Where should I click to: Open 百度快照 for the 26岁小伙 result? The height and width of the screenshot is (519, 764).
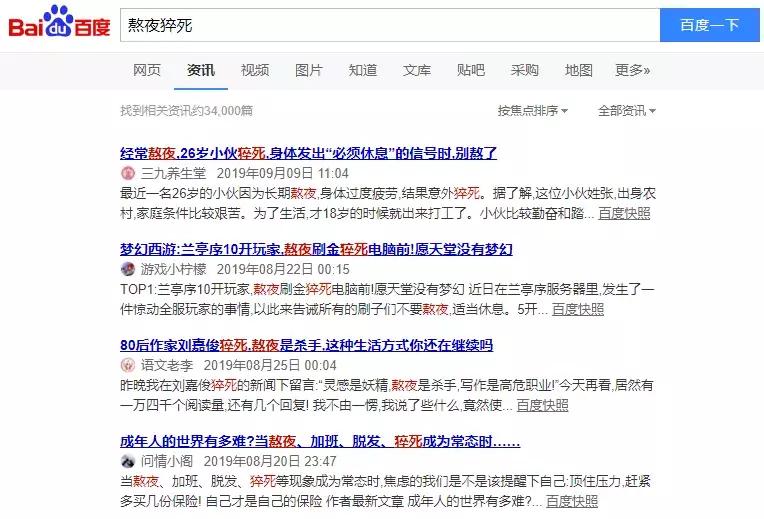click(x=624, y=213)
